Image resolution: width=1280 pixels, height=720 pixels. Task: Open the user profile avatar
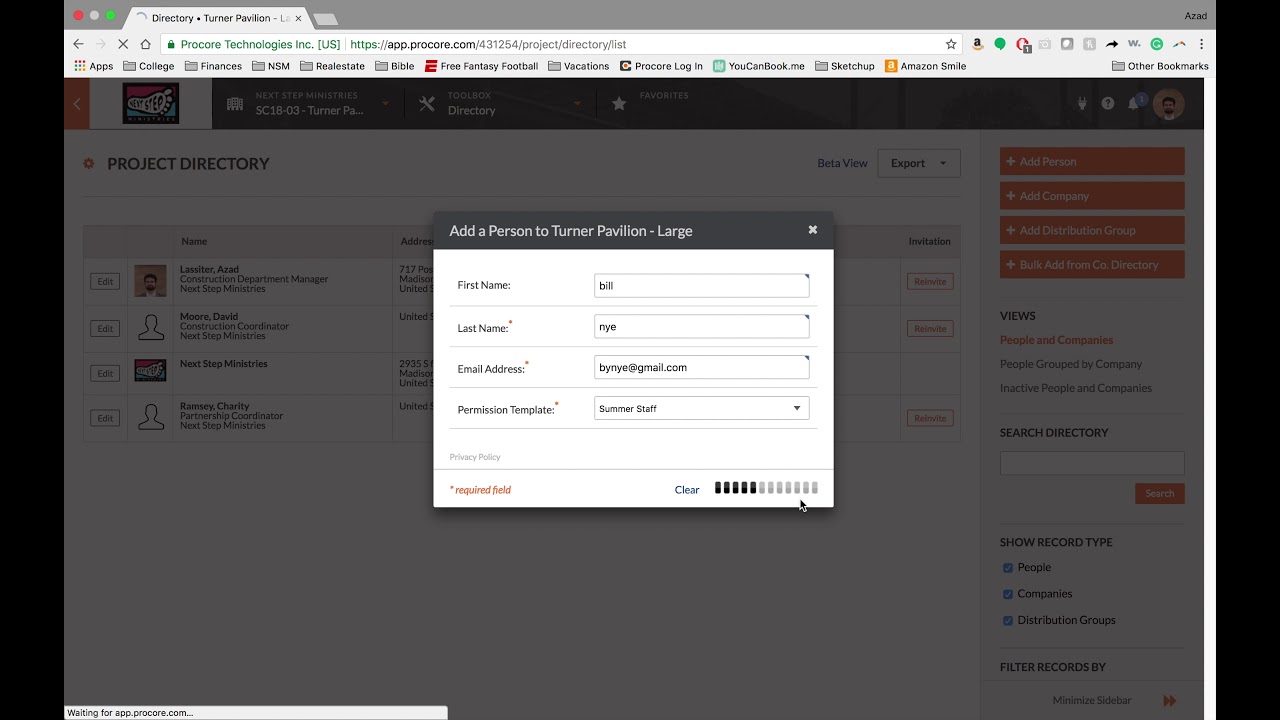[1168, 103]
